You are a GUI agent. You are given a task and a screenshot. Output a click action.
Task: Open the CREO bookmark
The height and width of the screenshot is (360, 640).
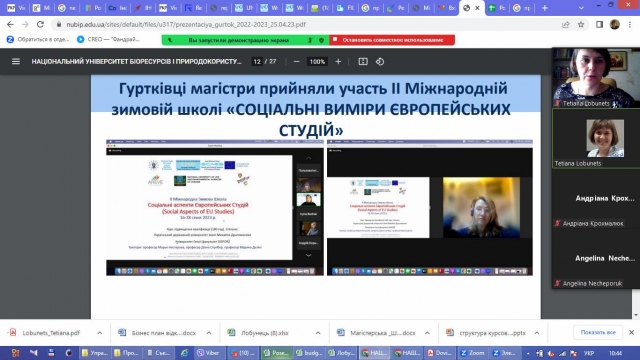pyautogui.click(x=109, y=40)
